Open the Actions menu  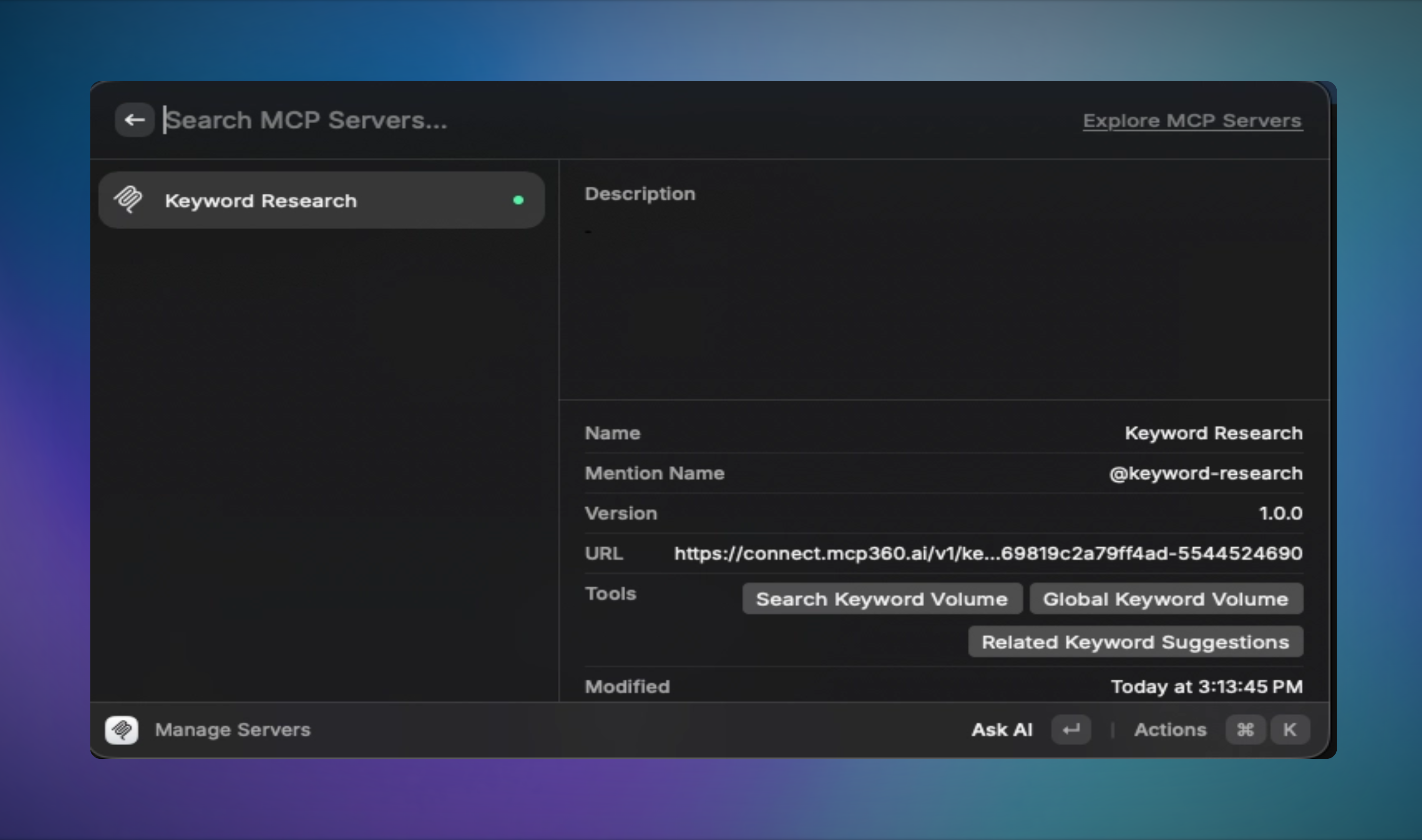click(1170, 729)
